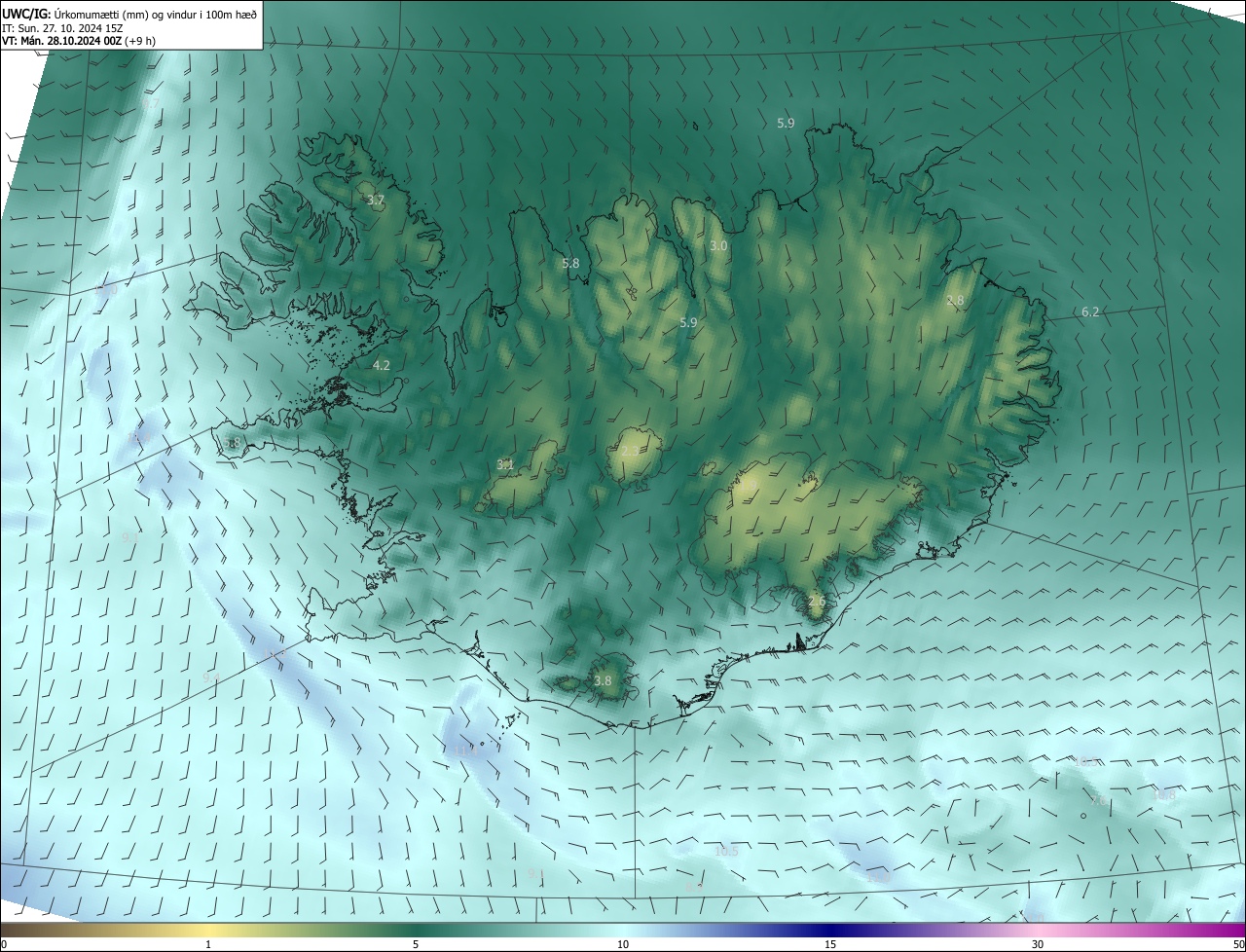
Task: Click the 3.1 value on the western glacier
Action: [505, 464]
